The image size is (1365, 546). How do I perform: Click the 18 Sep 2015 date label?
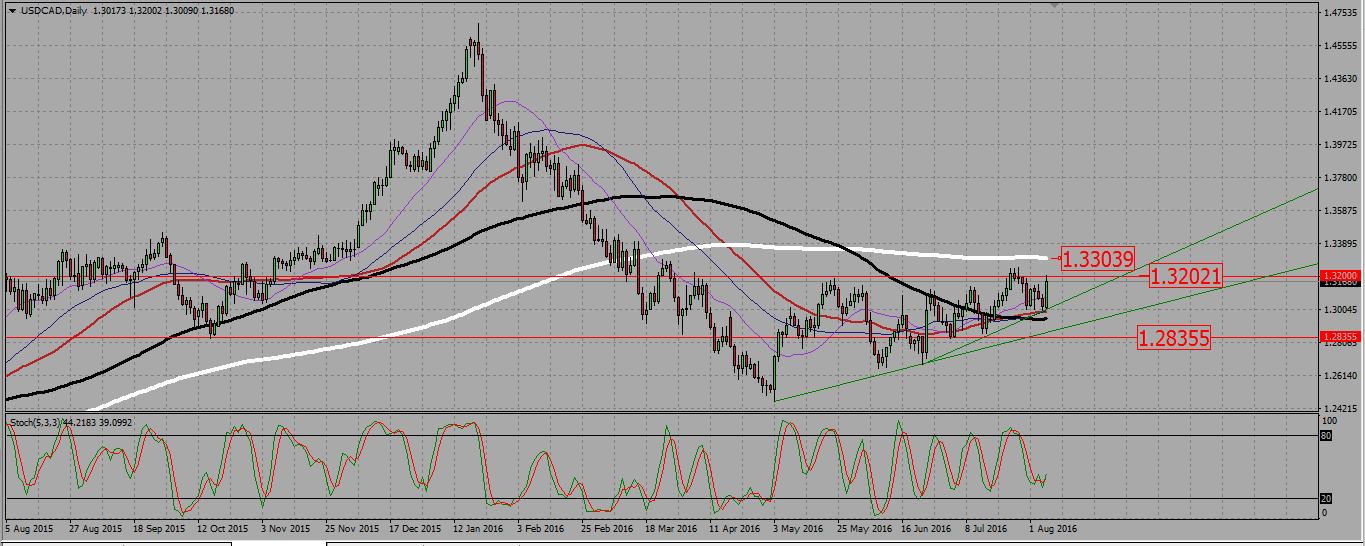pos(158,528)
